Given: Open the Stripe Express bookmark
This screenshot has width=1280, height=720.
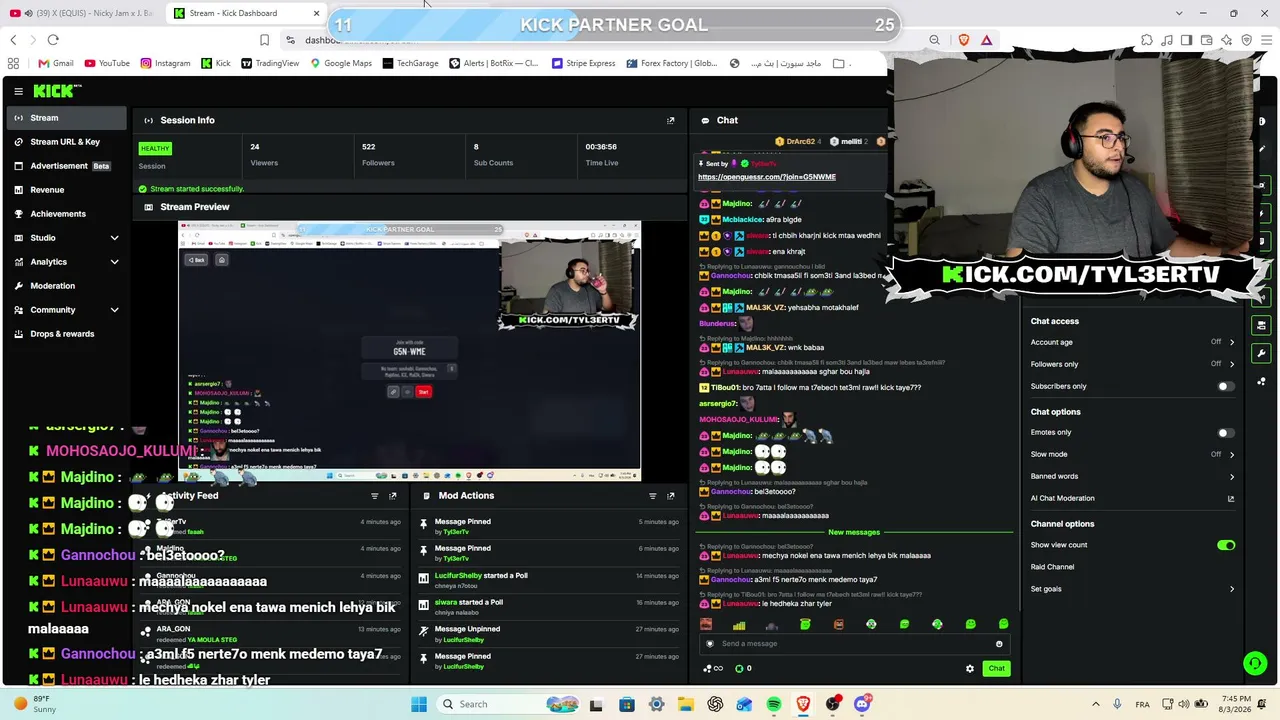Looking at the screenshot, I should pos(583,63).
